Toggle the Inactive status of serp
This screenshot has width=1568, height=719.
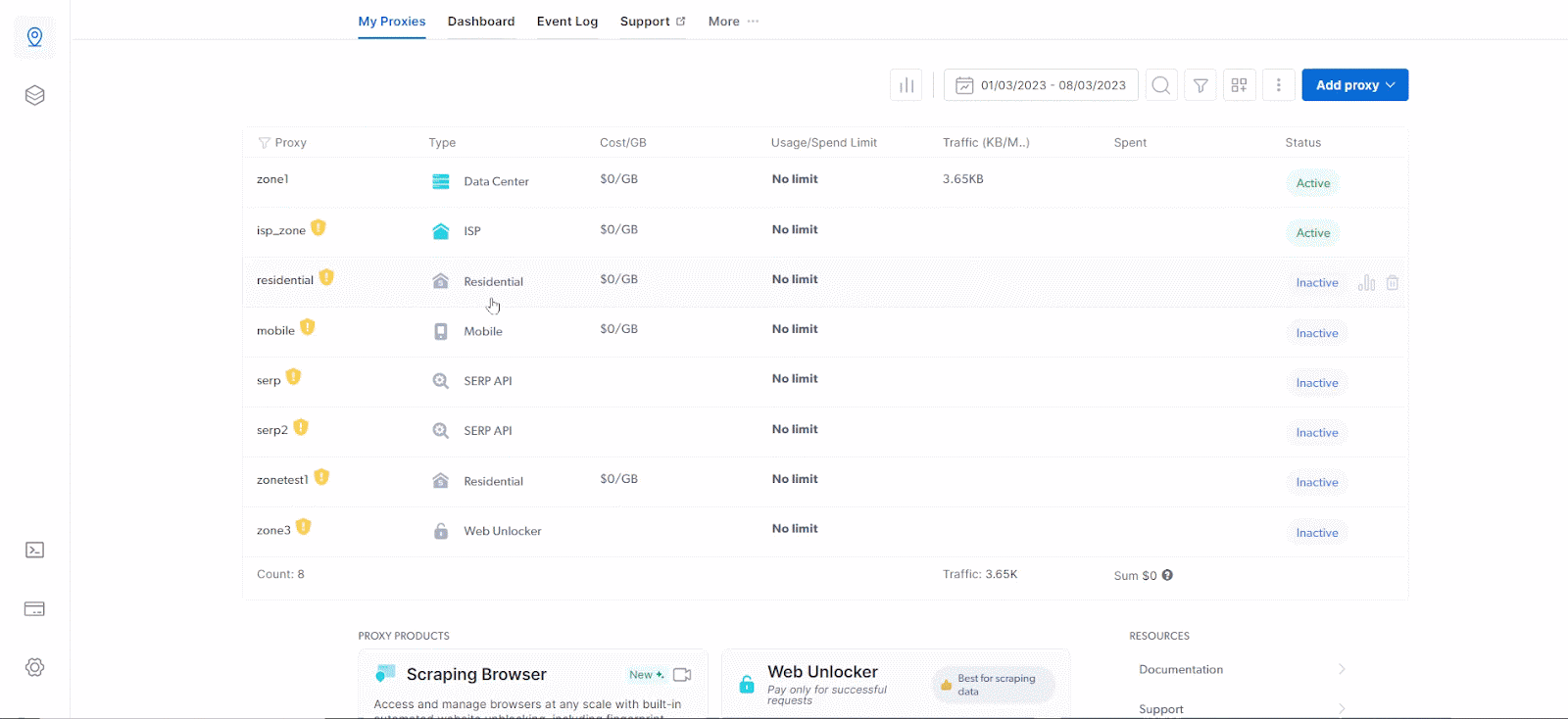(1317, 383)
